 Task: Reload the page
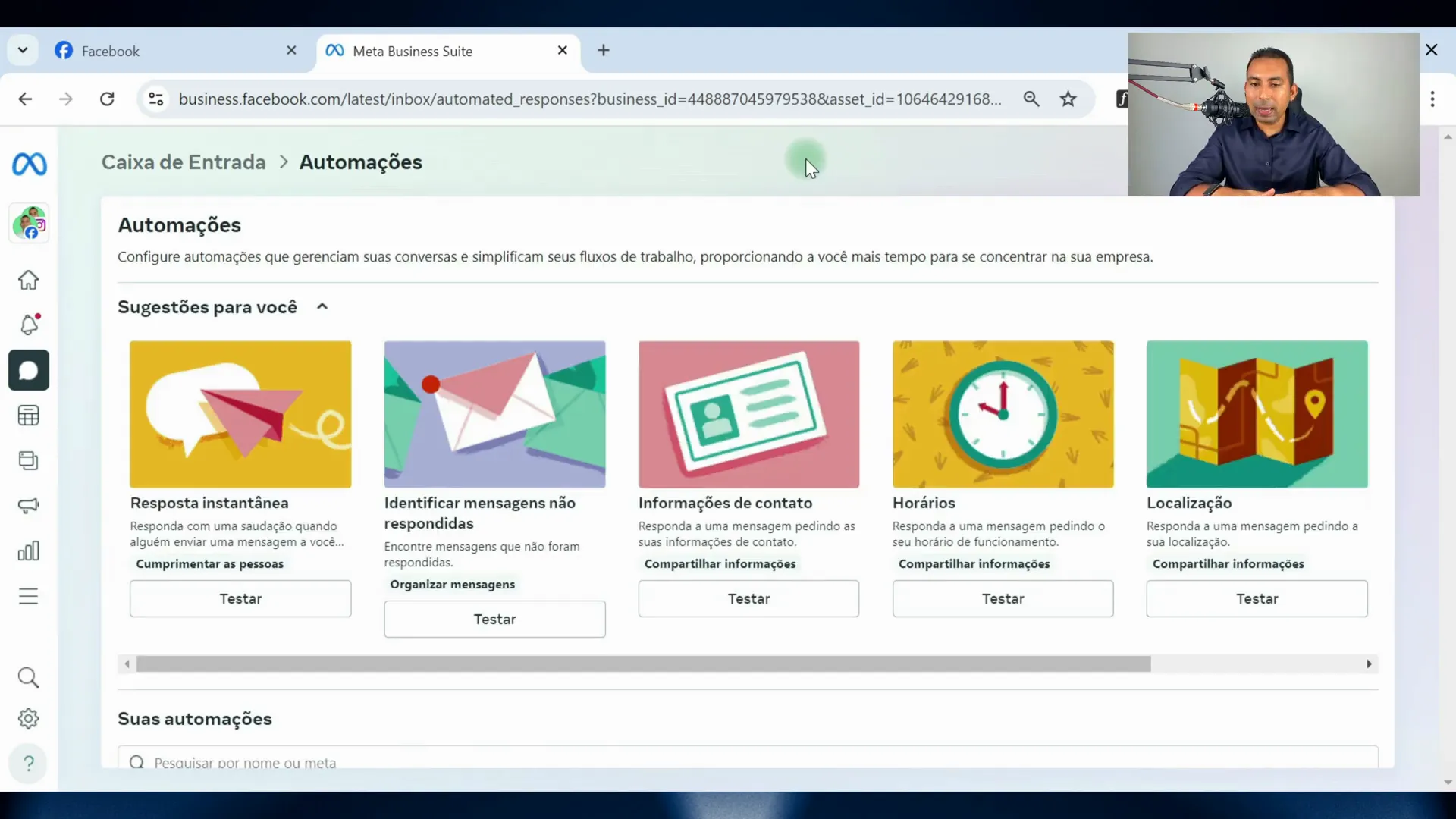pyautogui.click(x=107, y=99)
